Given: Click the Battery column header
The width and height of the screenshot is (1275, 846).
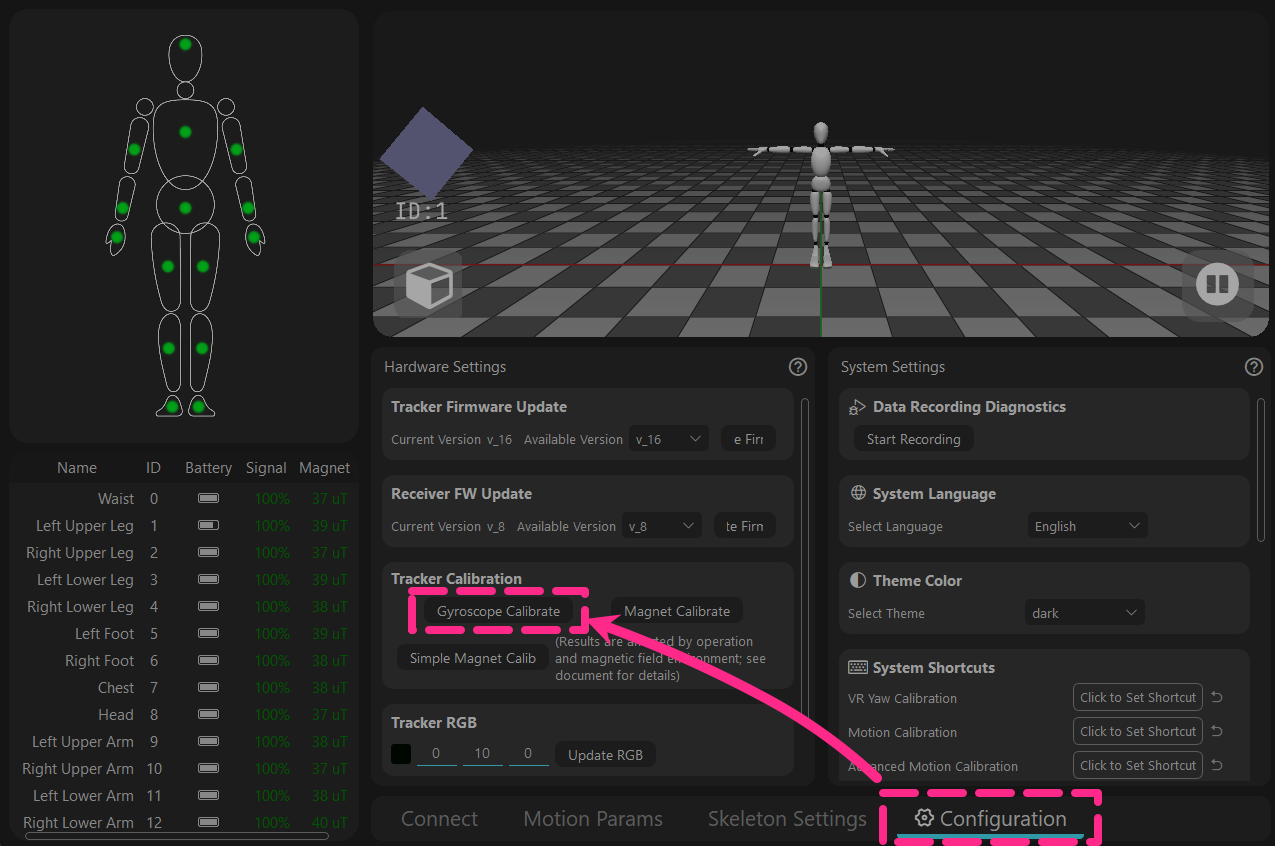Looking at the screenshot, I should tap(208, 468).
